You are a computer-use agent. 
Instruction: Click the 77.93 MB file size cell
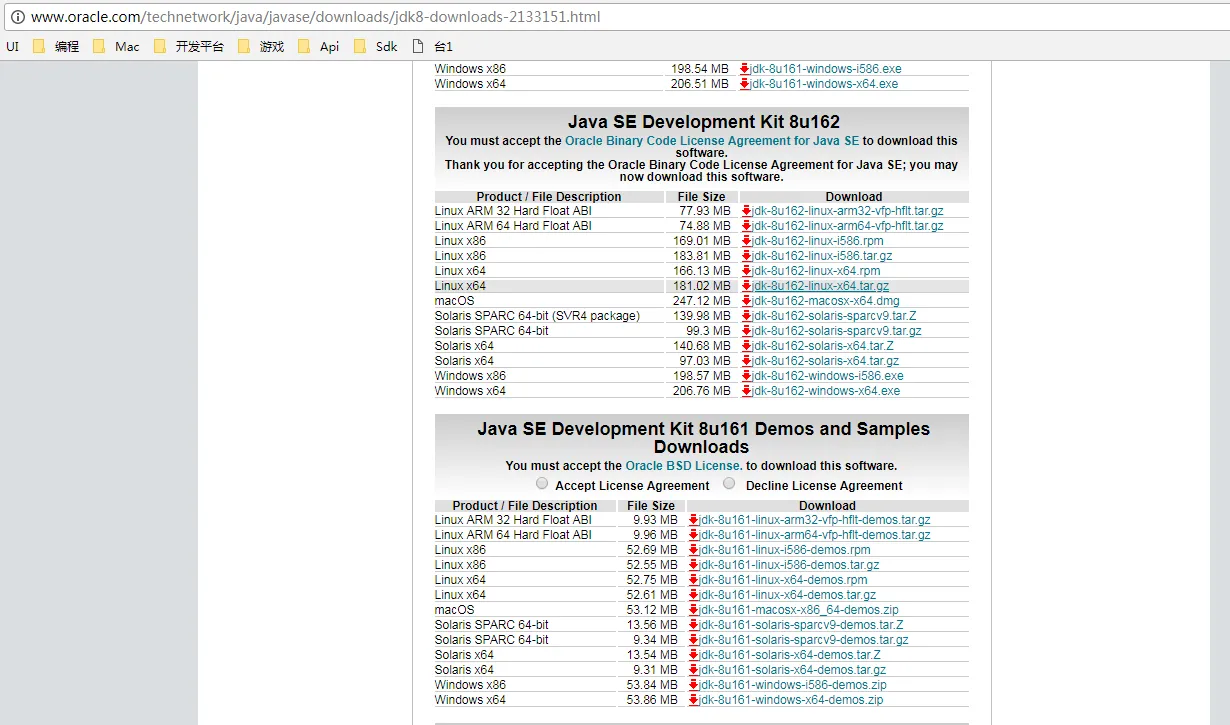click(x=702, y=211)
